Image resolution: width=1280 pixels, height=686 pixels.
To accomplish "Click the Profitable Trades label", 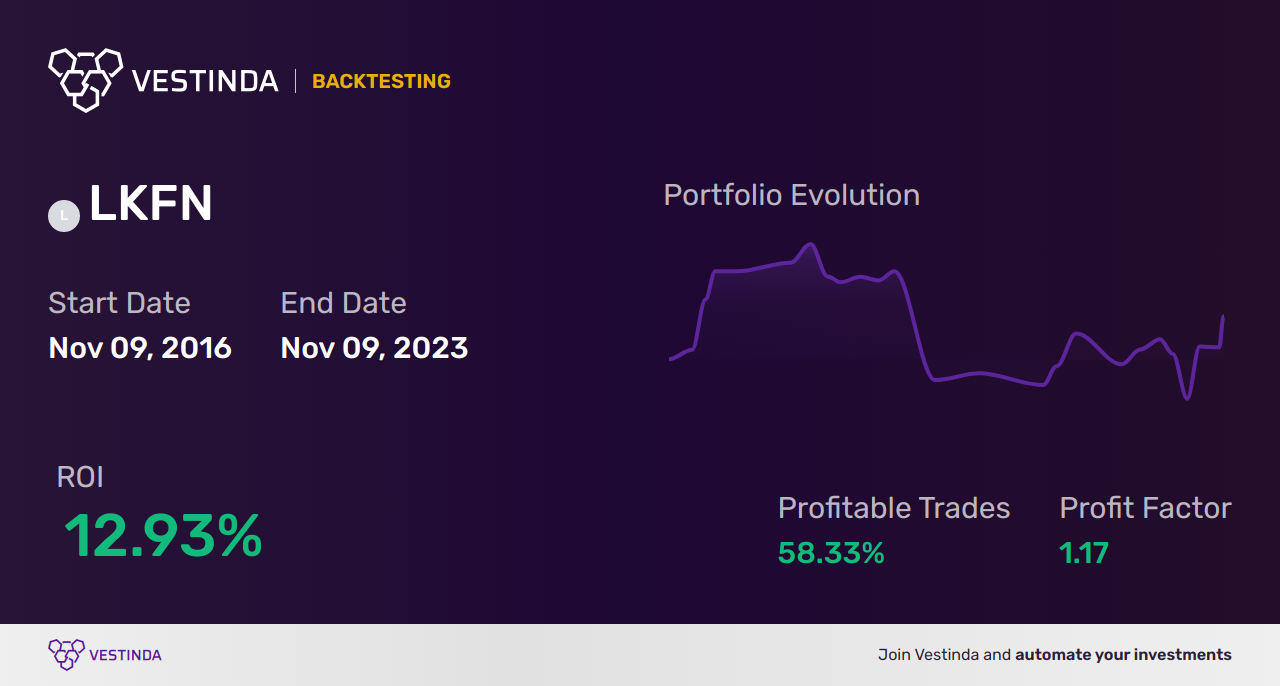I will 893,508.
